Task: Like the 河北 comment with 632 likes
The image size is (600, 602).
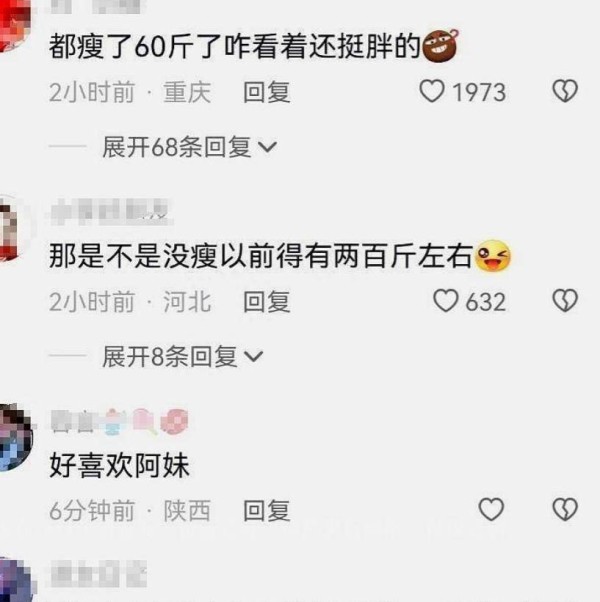Action: (445, 300)
